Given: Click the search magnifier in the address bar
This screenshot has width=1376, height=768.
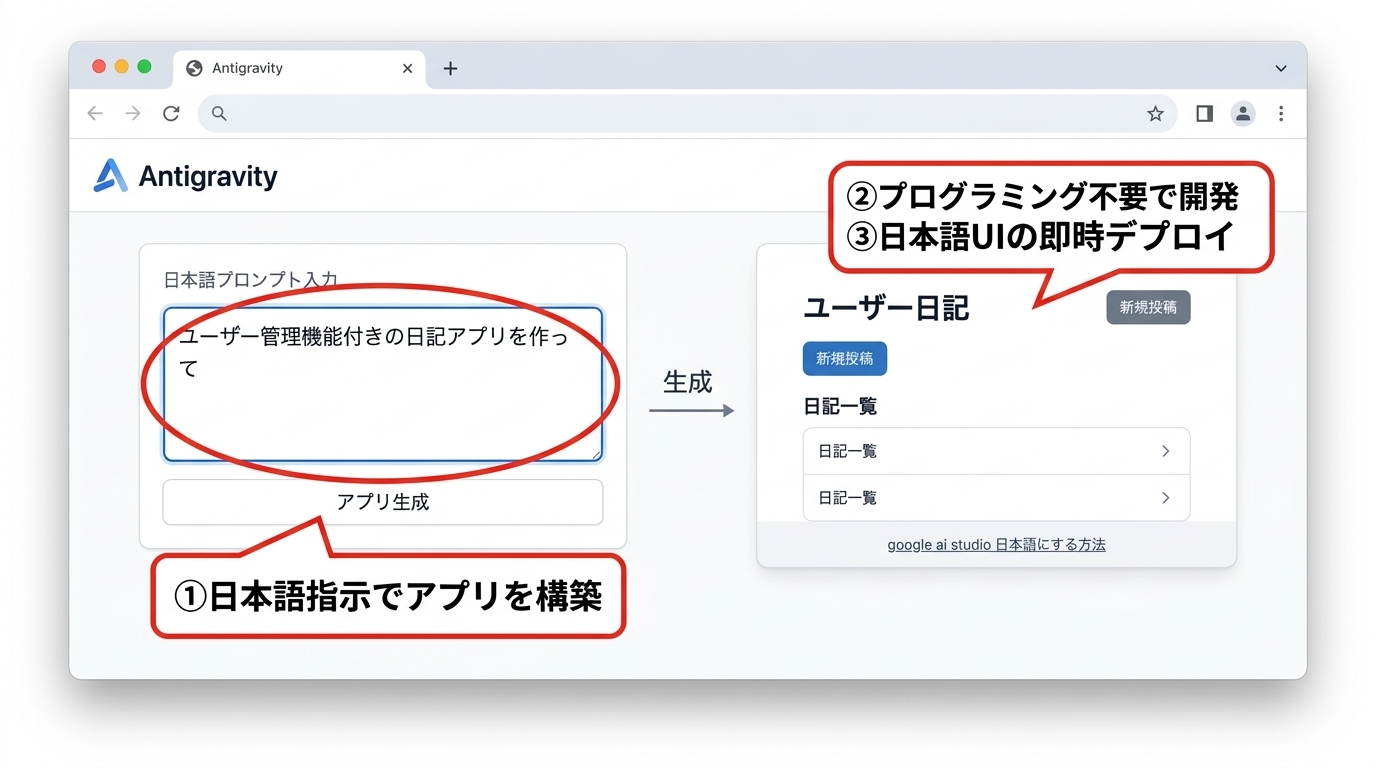Looking at the screenshot, I should tap(219, 113).
